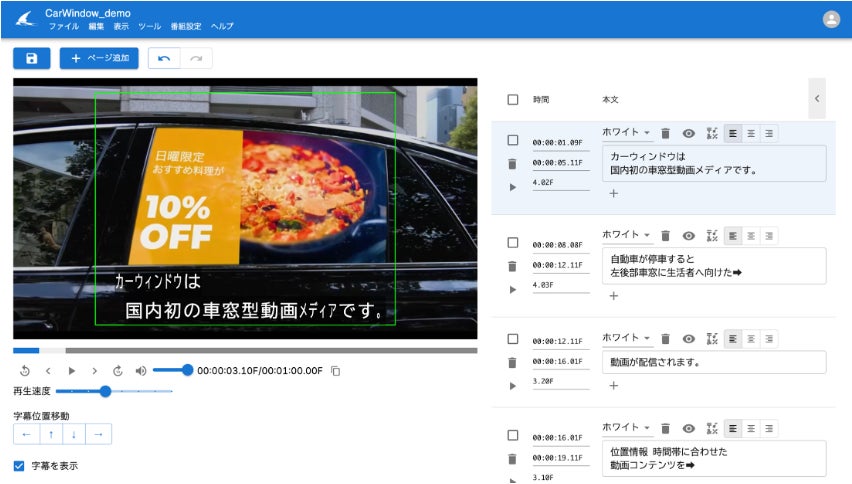Open ホワイト dropdown for 位置情報 caption

(x=626, y=428)
